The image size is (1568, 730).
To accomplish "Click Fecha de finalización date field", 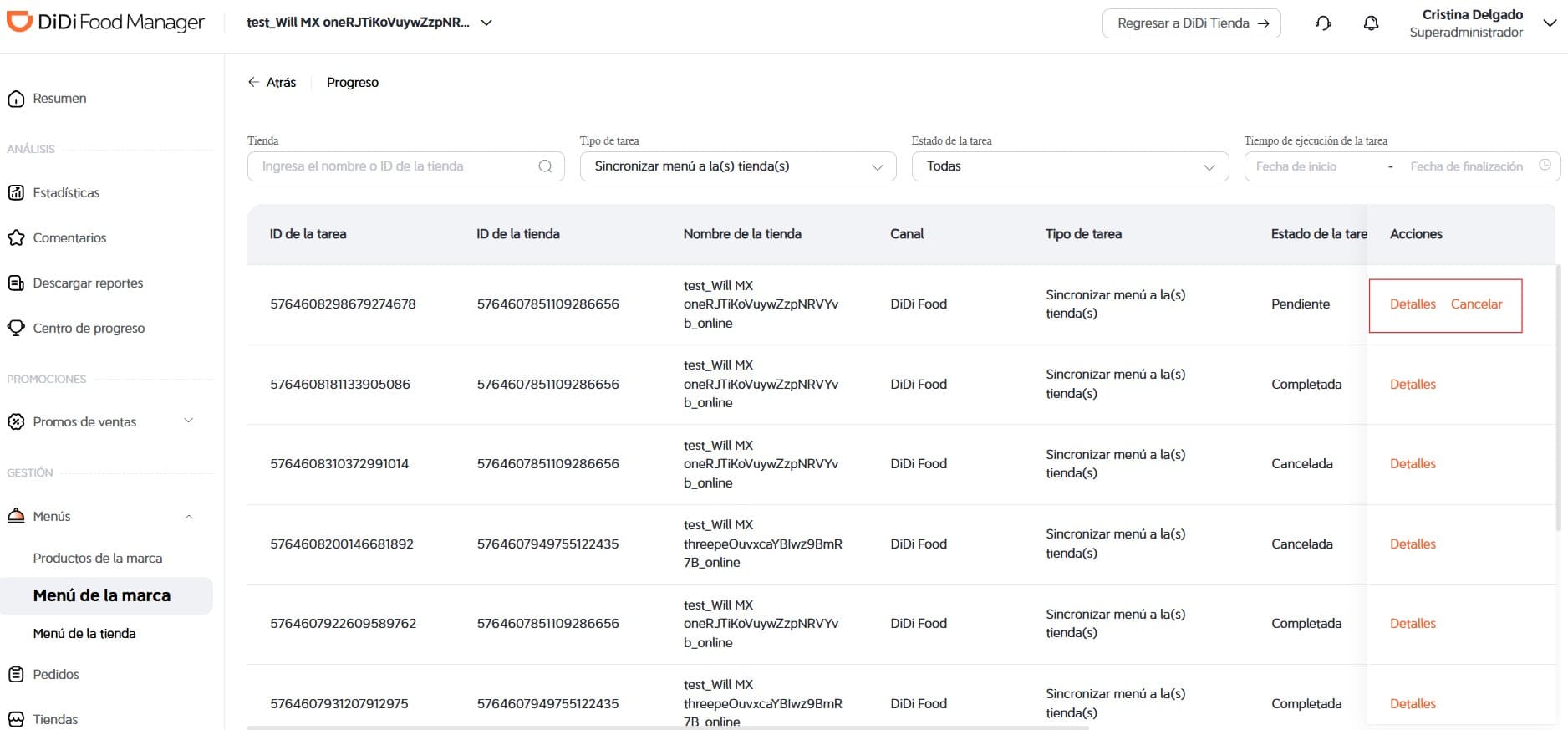I will (1466, 166).
